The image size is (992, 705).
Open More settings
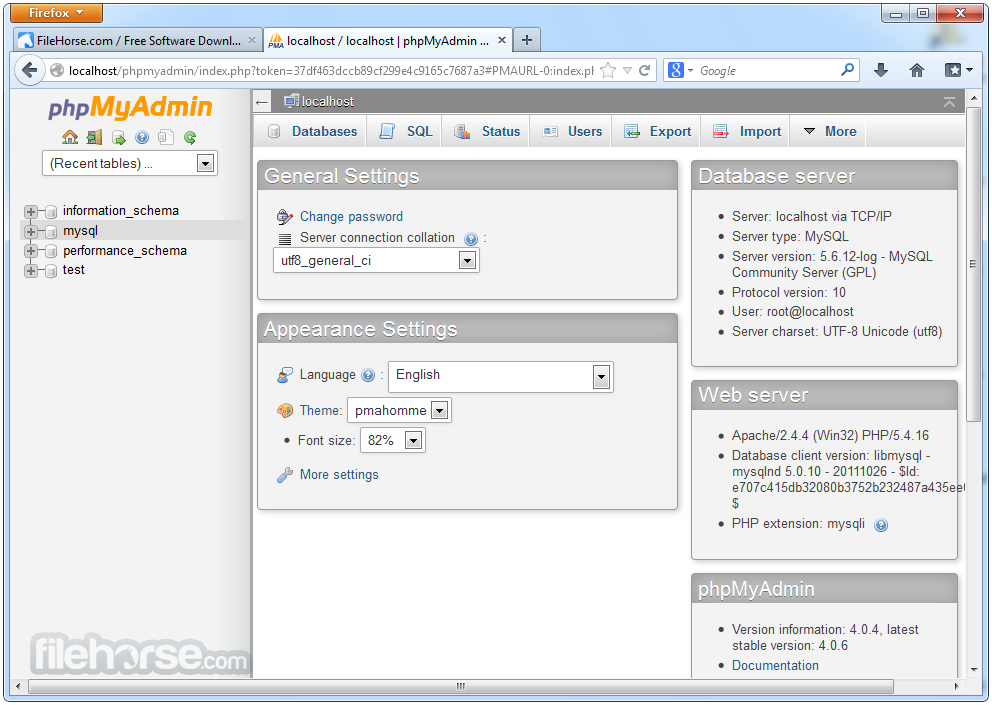(337, 475)
